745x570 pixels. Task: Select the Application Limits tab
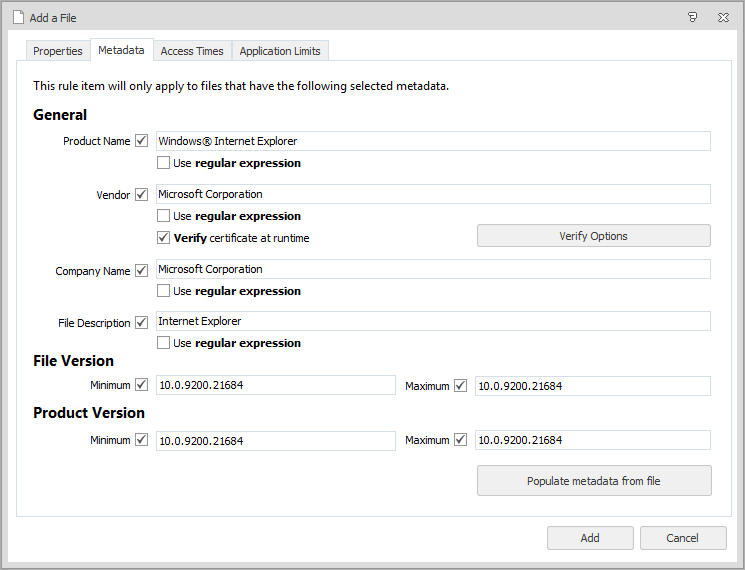[x=280, y=51]
